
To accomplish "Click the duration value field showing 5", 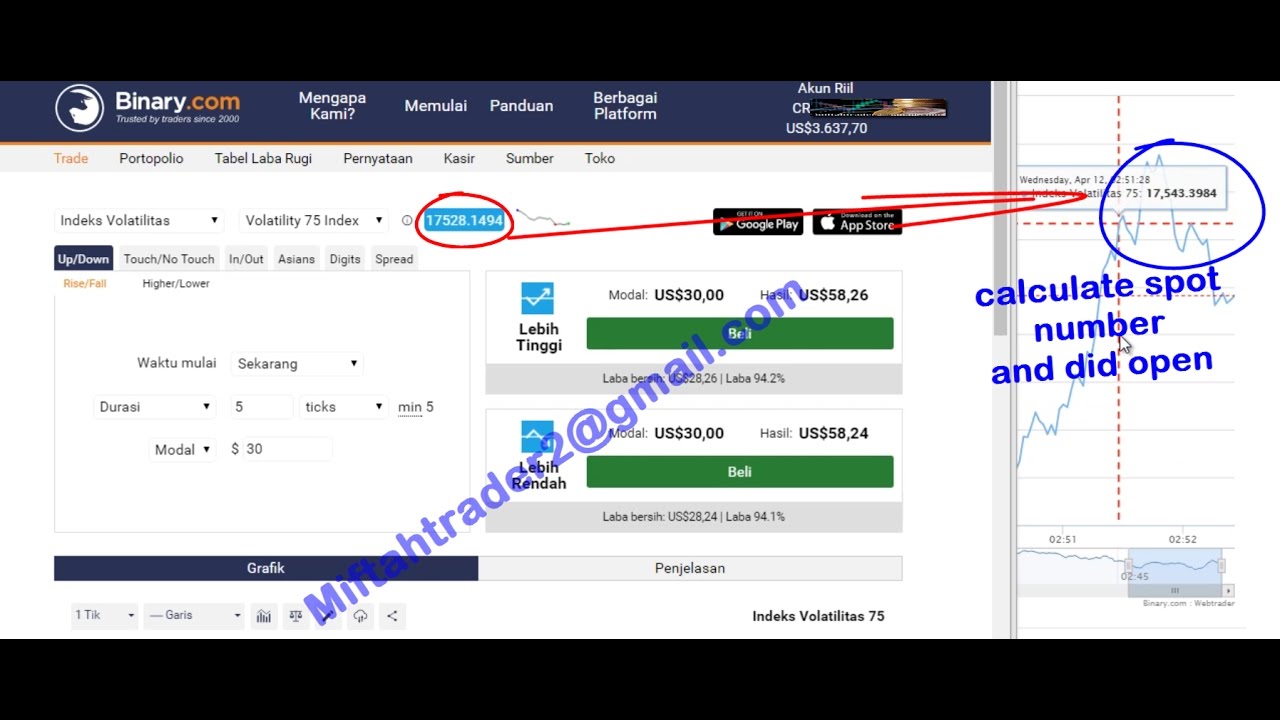I will click(x=262, y=407).
